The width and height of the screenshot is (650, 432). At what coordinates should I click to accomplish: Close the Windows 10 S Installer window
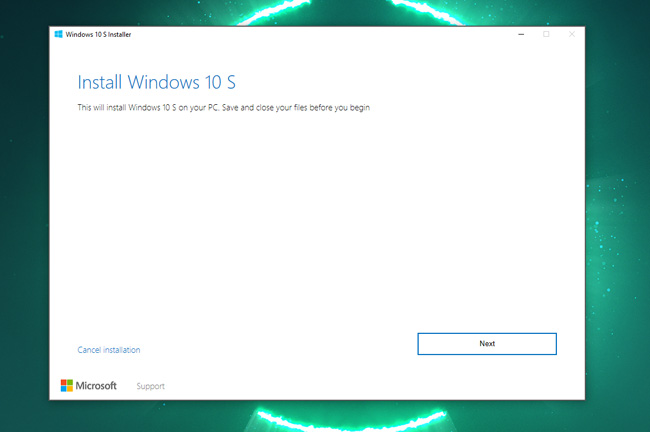click(571, 34)
